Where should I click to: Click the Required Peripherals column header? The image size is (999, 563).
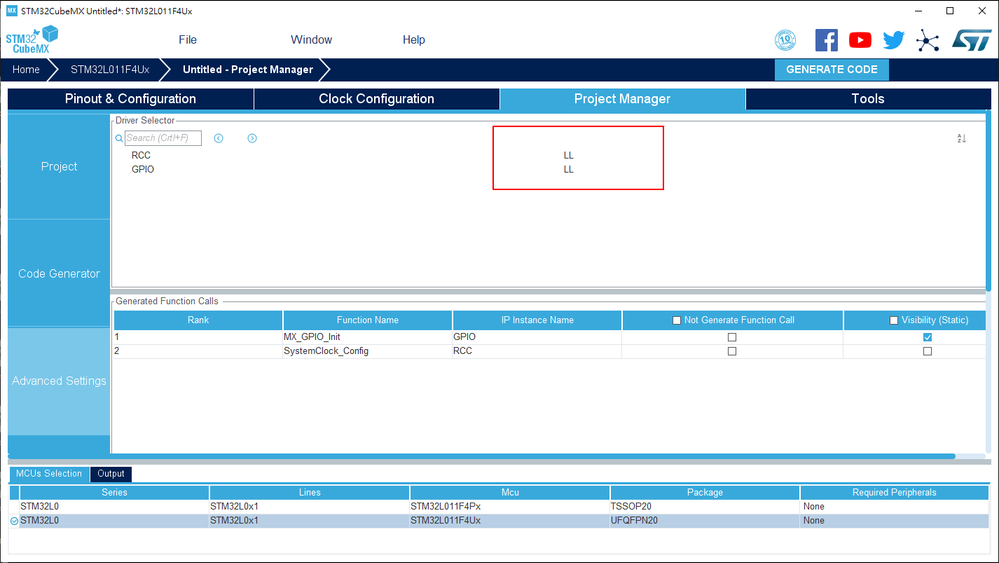point(895,492)
